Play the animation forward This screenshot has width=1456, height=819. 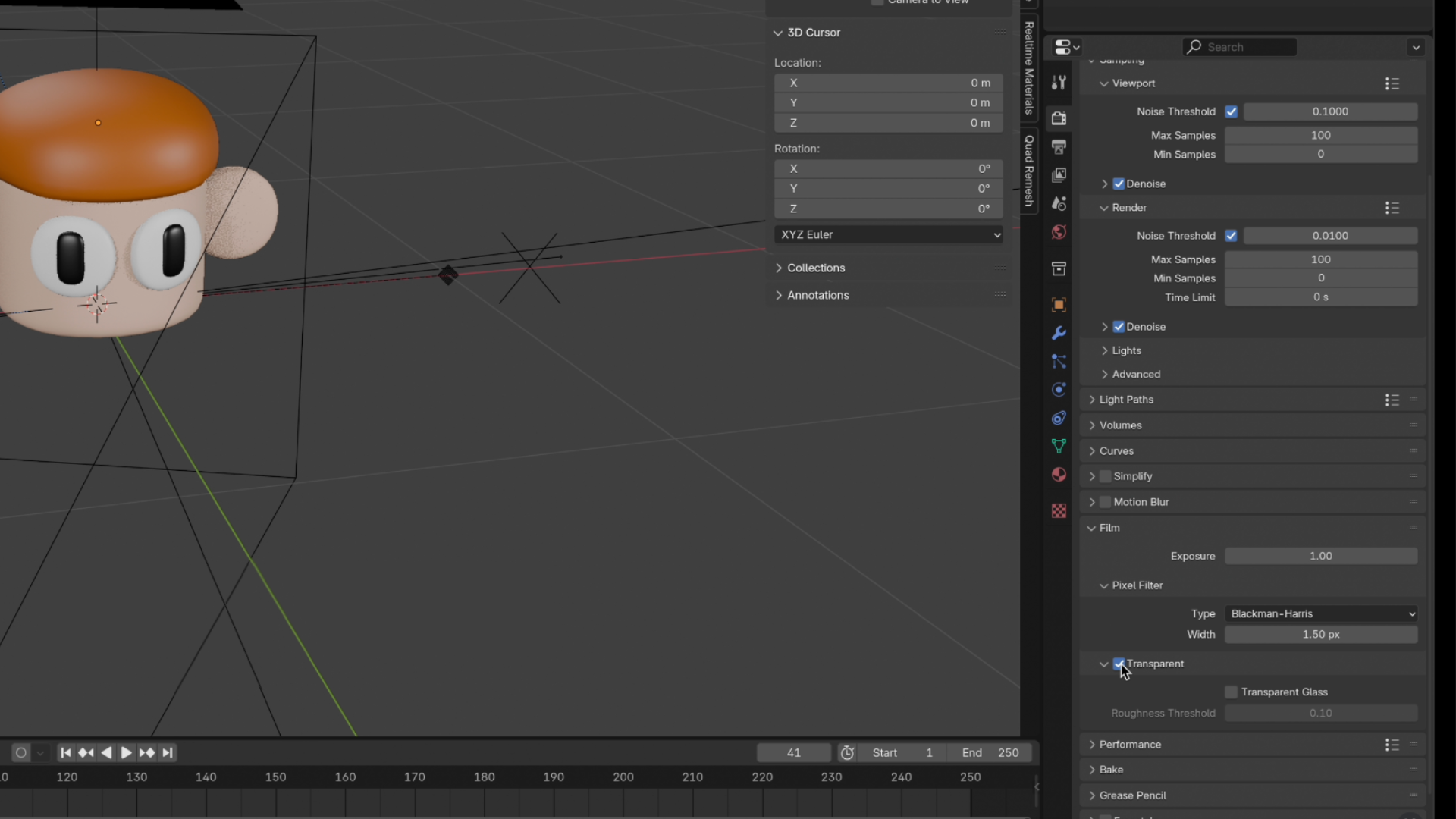click(x=127, y=753)
